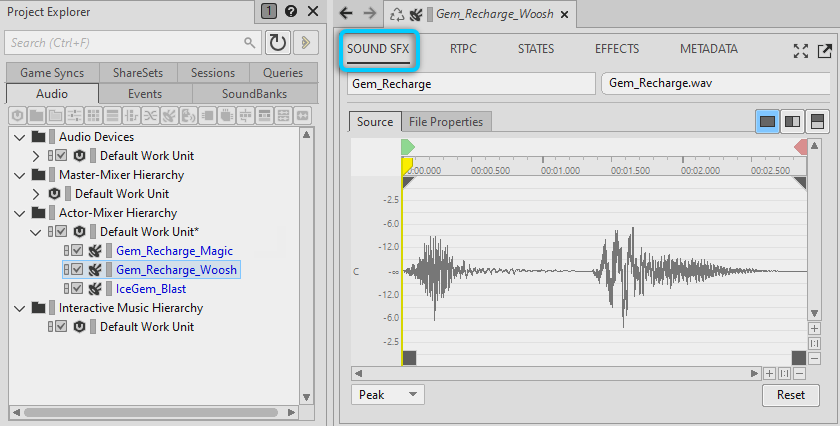Click into the Project Explorer search field
The image size is (840, 426).
click(x=125, y=43)
